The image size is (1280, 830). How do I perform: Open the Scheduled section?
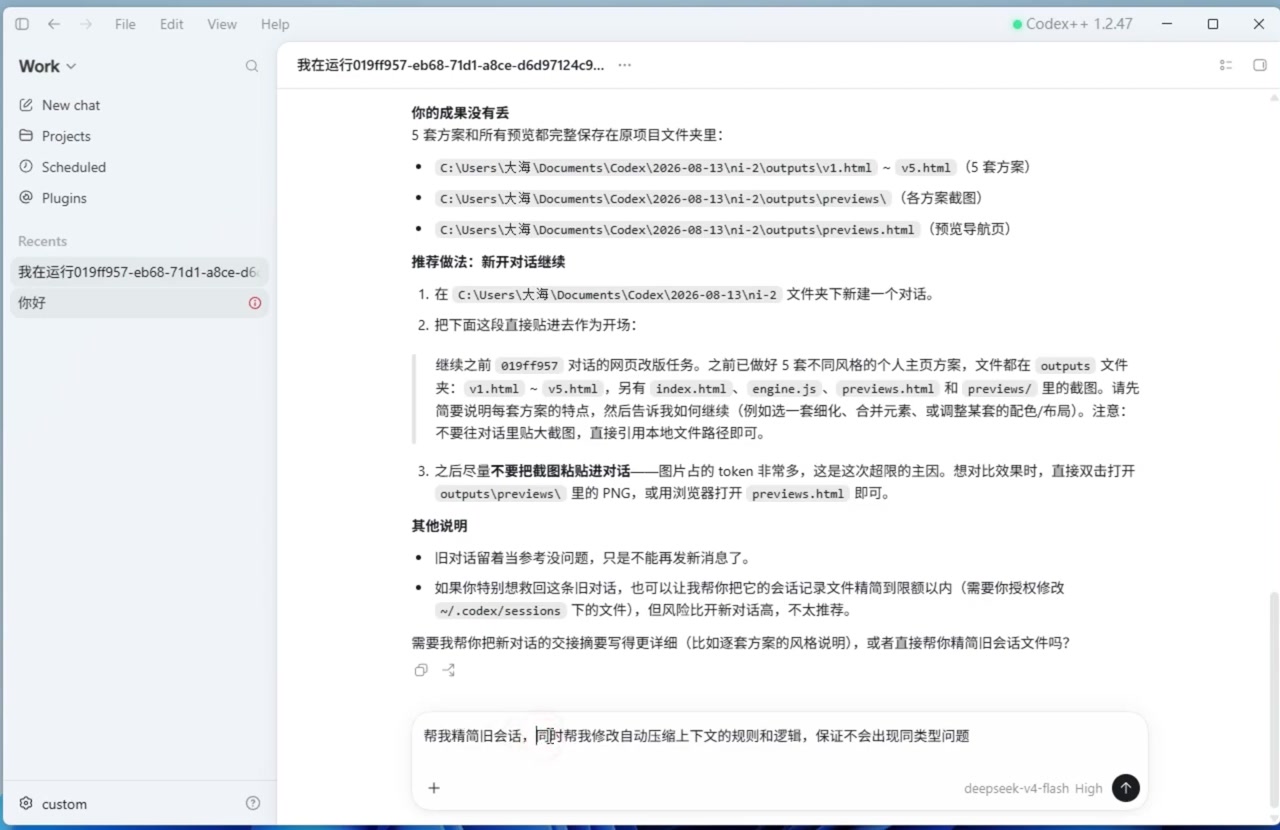point(140,167)
